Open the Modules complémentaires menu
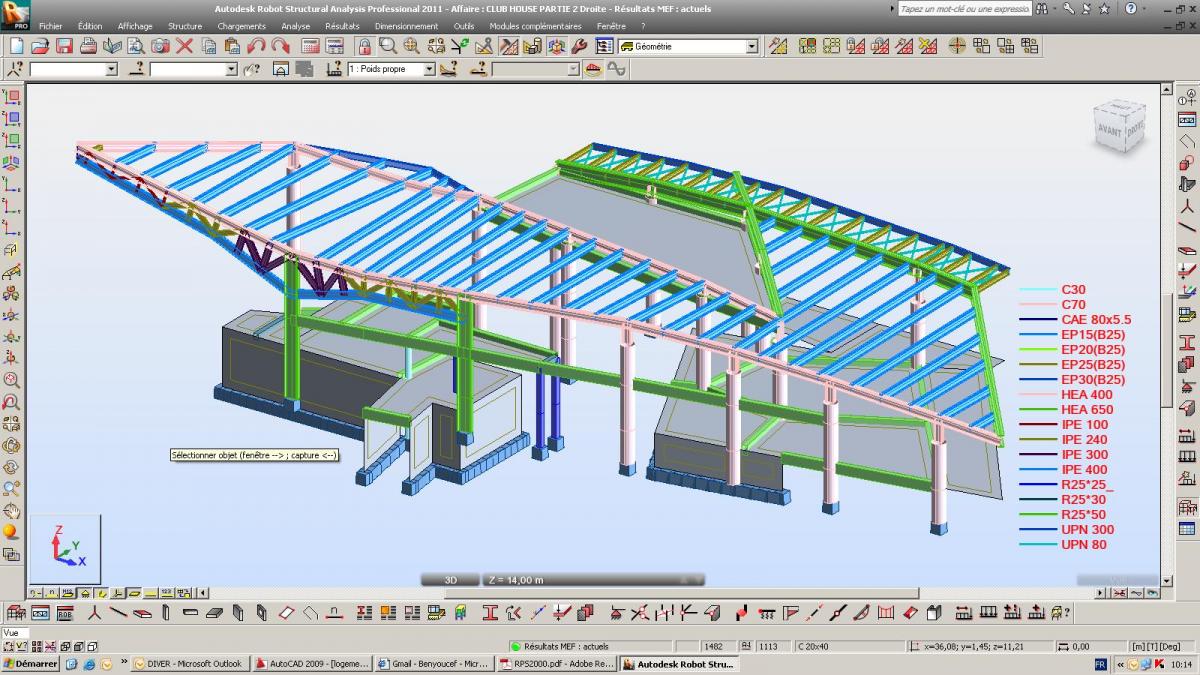The image size is (1200, 675). [536, 26]
